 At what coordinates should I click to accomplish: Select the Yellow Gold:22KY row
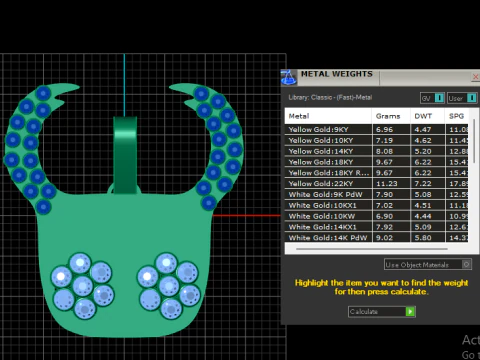tap(377, 184)
